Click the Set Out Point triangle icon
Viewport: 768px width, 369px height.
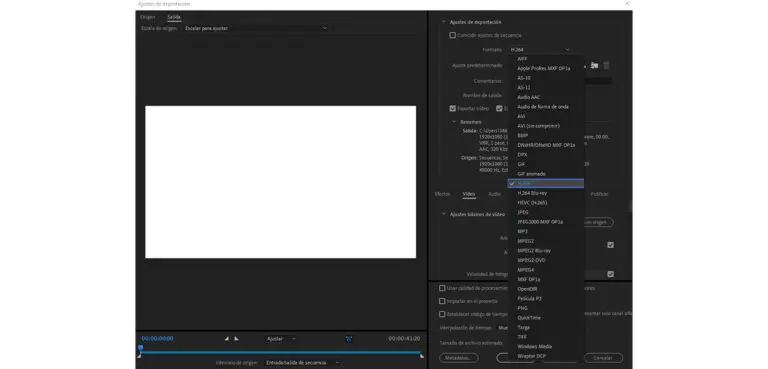[236, 339]
